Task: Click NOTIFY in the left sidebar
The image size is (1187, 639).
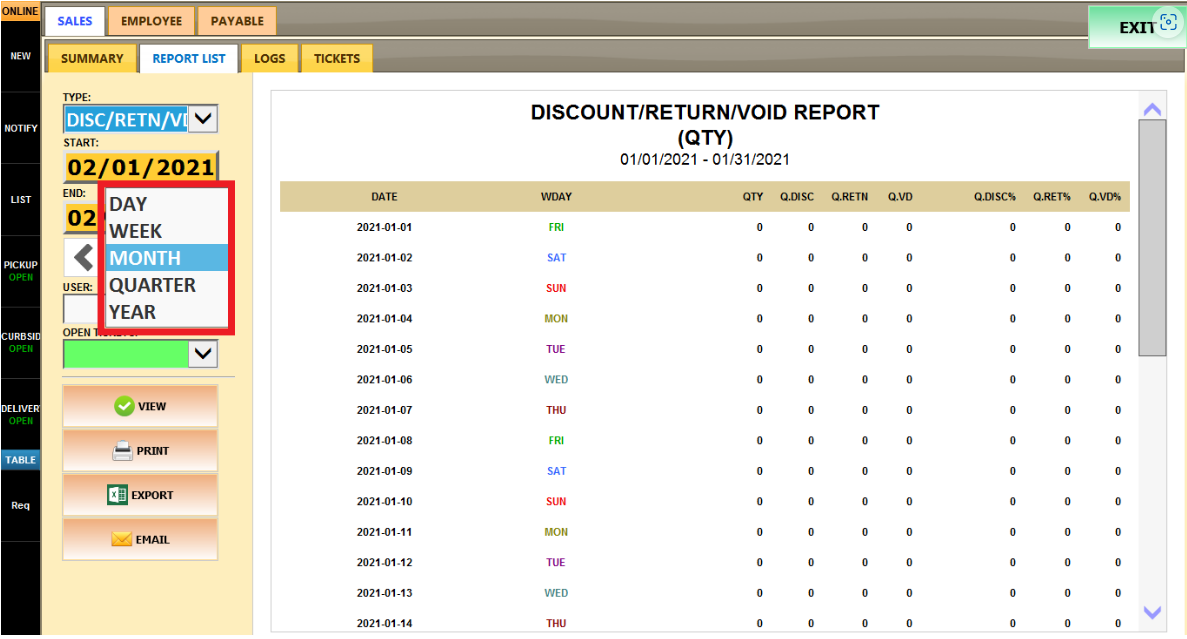Action: (x=20, y=129)
